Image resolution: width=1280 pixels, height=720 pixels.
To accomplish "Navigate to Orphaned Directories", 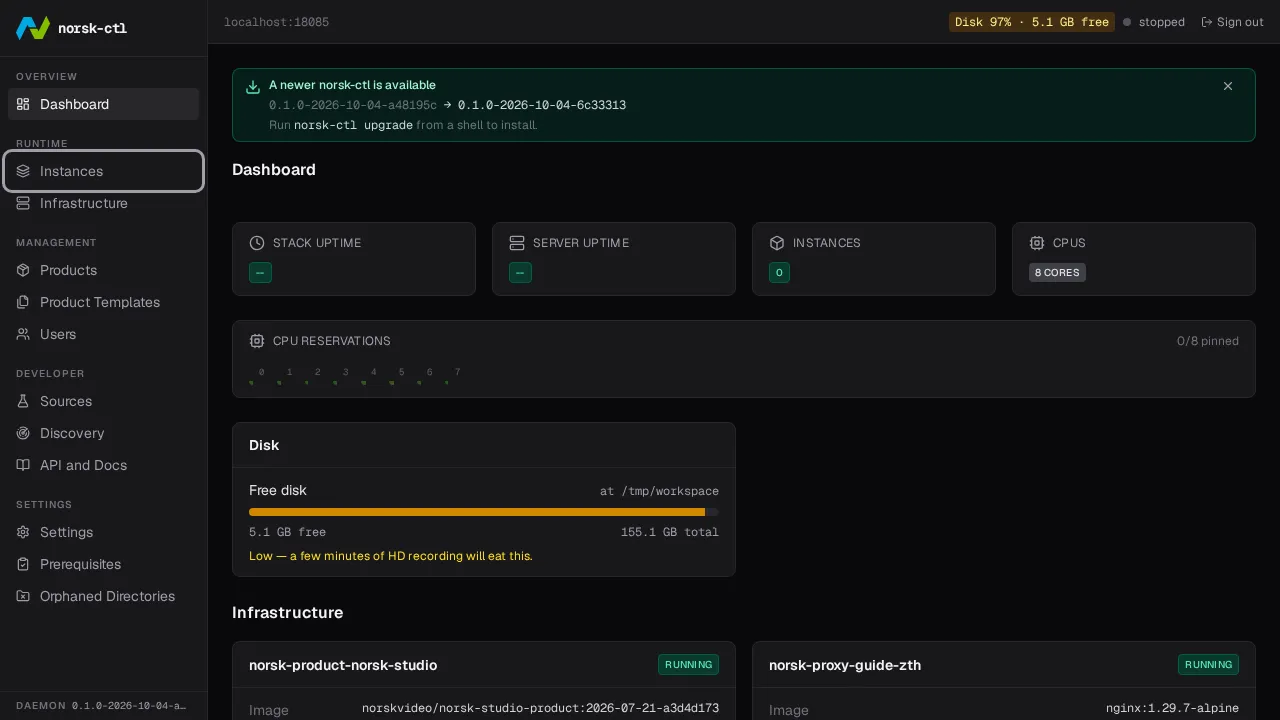I will tap(104, 596).
